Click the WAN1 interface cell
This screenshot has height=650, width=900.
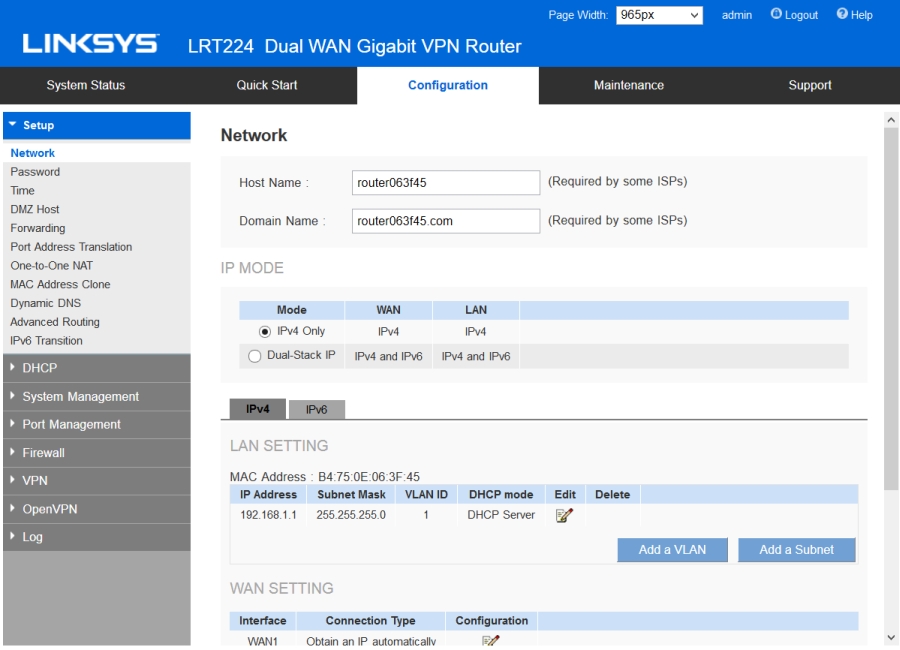click(x=262, y=641)
